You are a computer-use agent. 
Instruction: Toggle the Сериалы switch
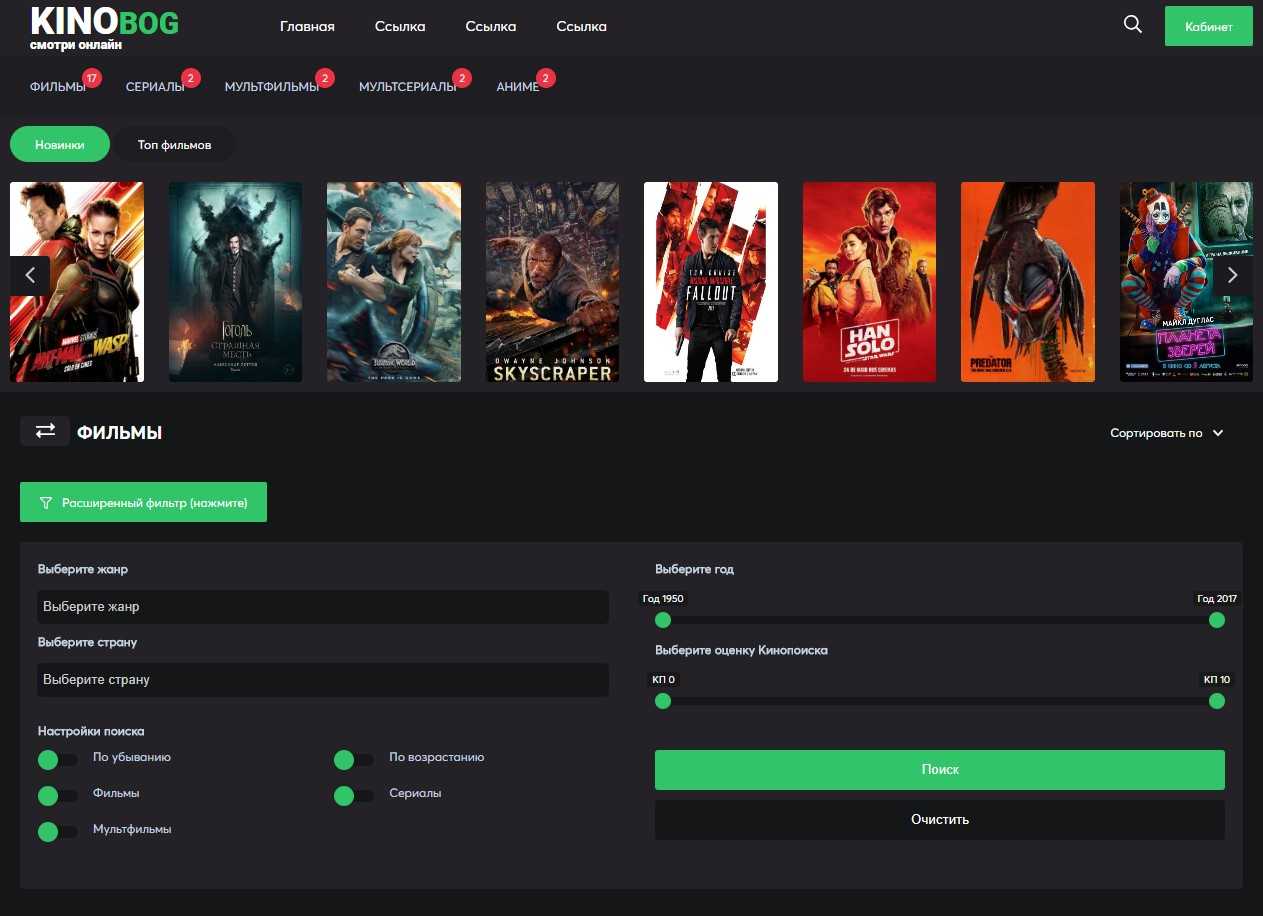353,796
